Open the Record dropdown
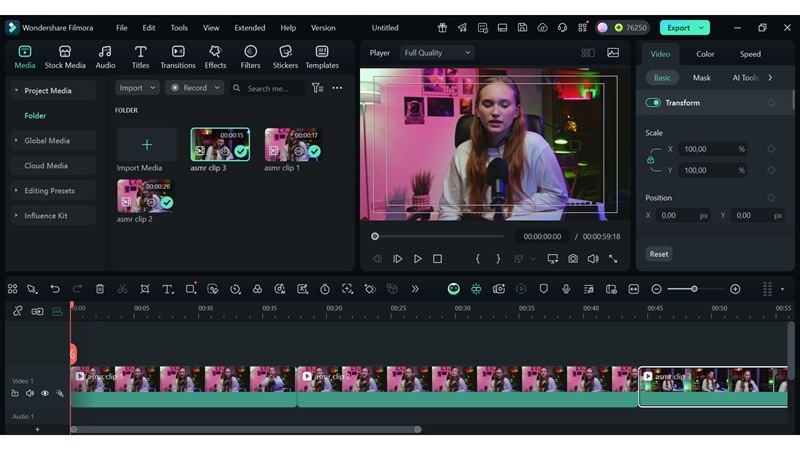The image size is (800, 450). click(x=194, y=88)
